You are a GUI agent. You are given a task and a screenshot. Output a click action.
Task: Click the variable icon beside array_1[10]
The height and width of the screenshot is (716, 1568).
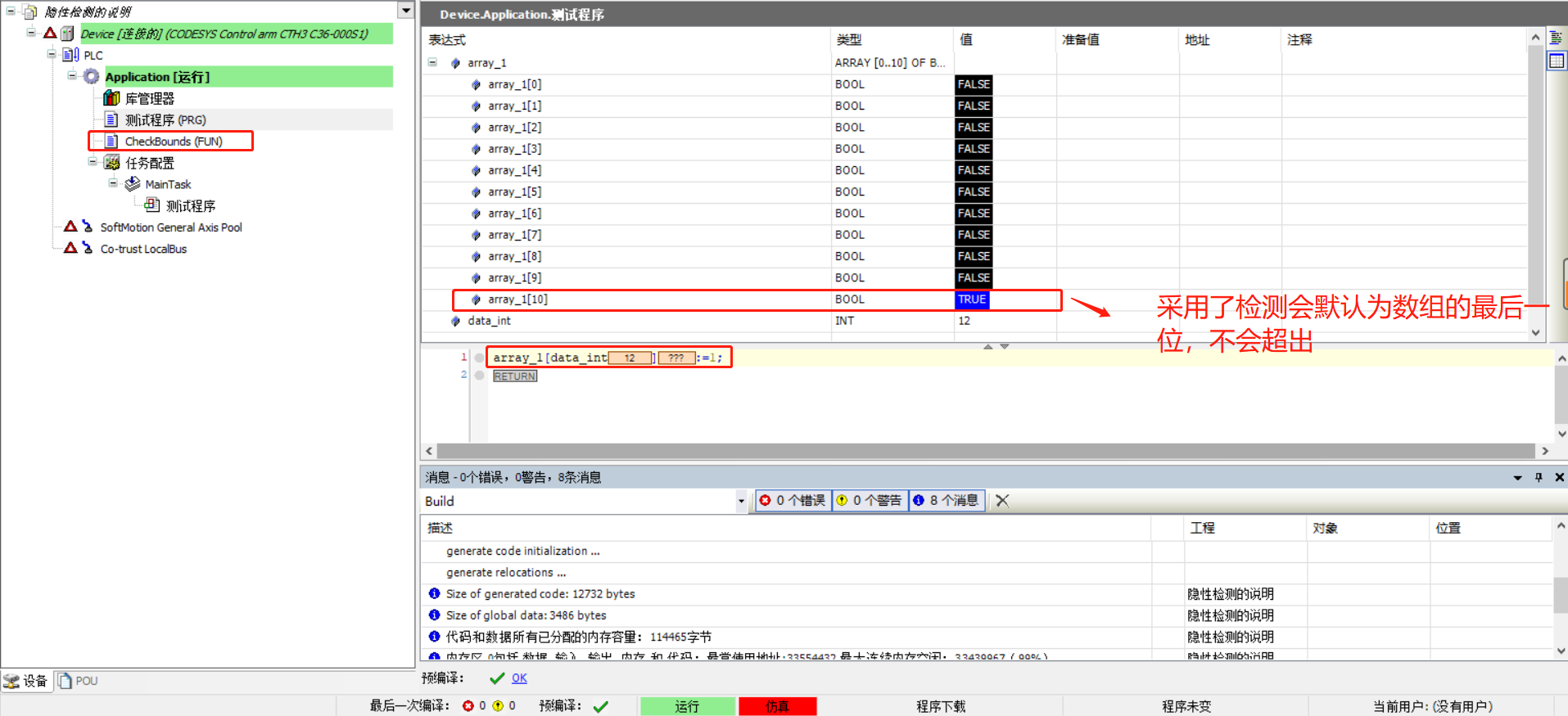tap(477, 299)
